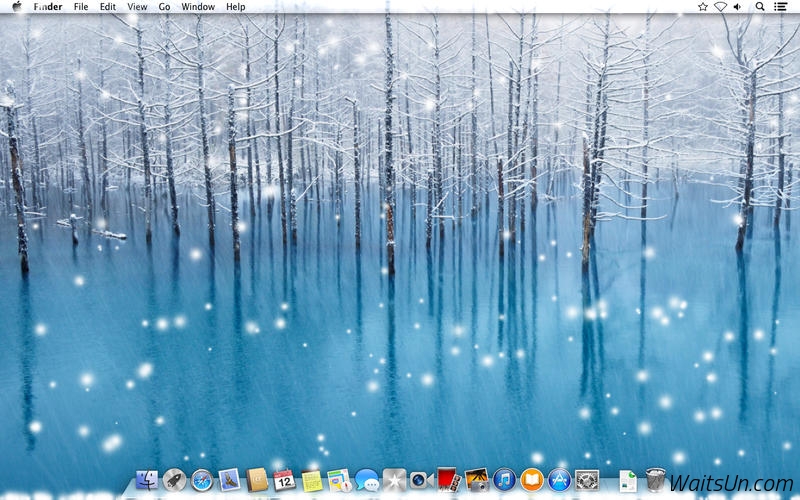Open Maps from the Dock

(339, 480)
